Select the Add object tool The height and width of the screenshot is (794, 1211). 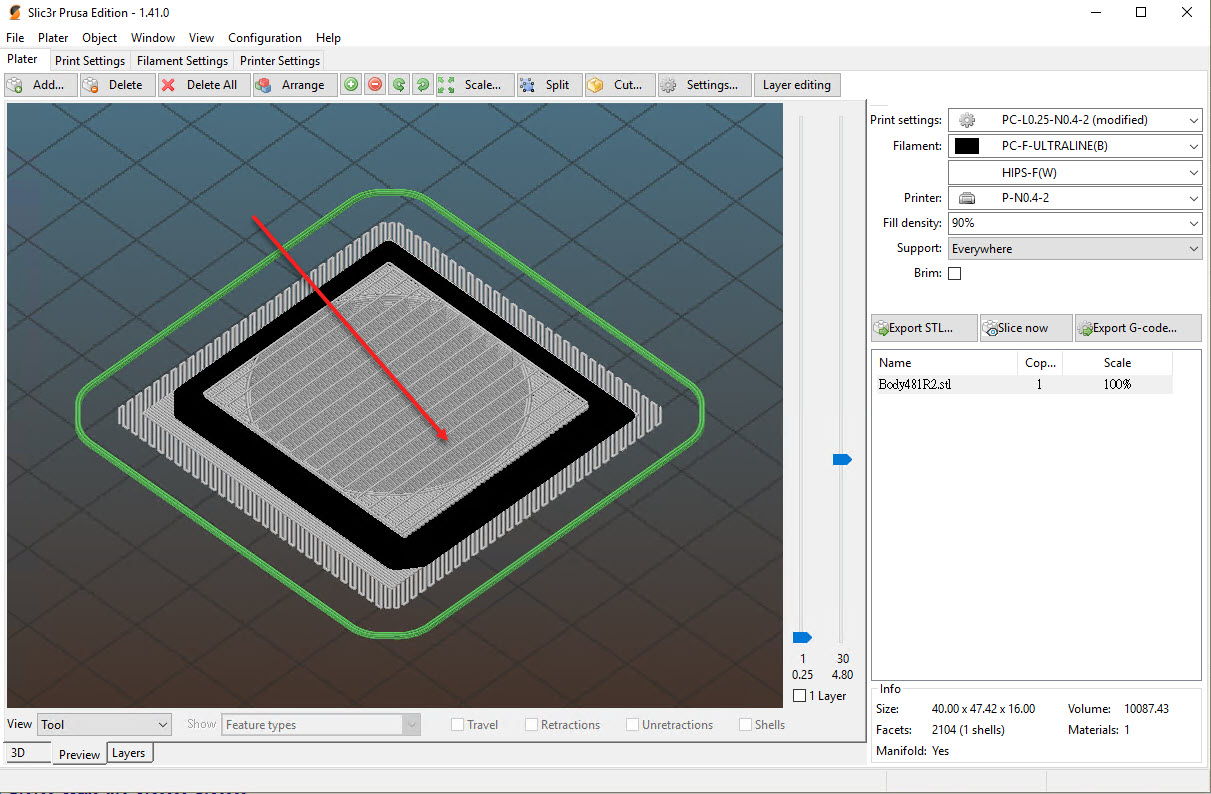(40, 84)
